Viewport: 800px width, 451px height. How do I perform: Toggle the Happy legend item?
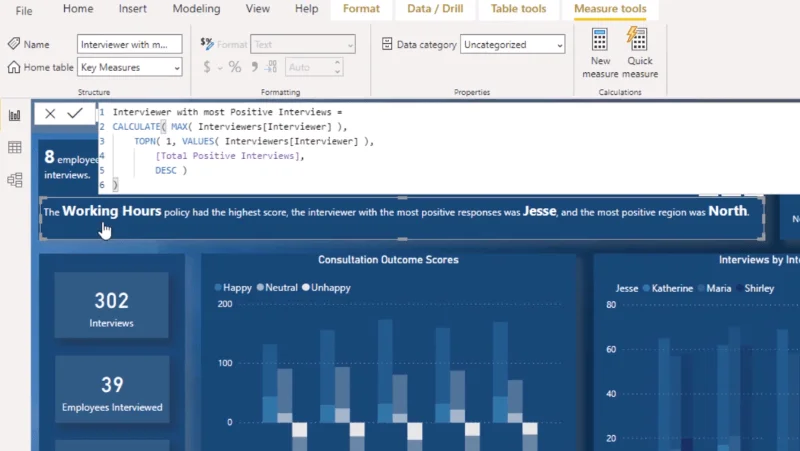coord(233,288)
